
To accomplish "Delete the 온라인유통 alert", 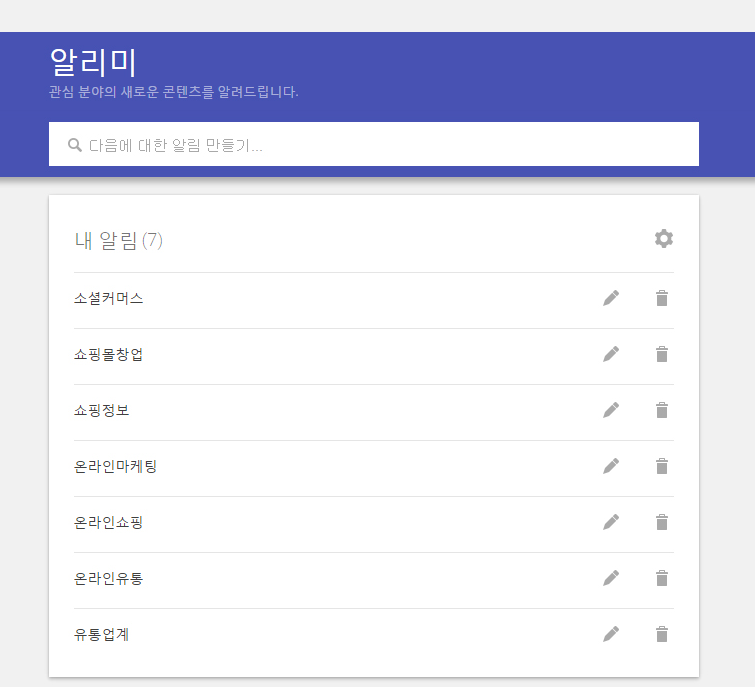I will 661,578.
